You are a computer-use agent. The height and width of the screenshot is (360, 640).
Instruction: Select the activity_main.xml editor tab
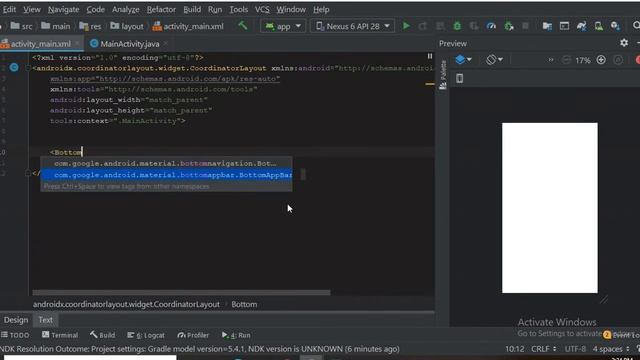tap(40, 44)
